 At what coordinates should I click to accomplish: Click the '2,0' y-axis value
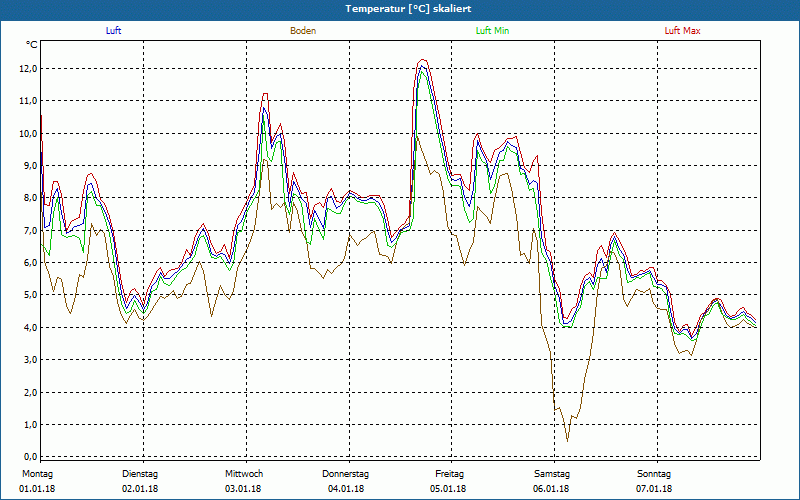click(30, 392)
